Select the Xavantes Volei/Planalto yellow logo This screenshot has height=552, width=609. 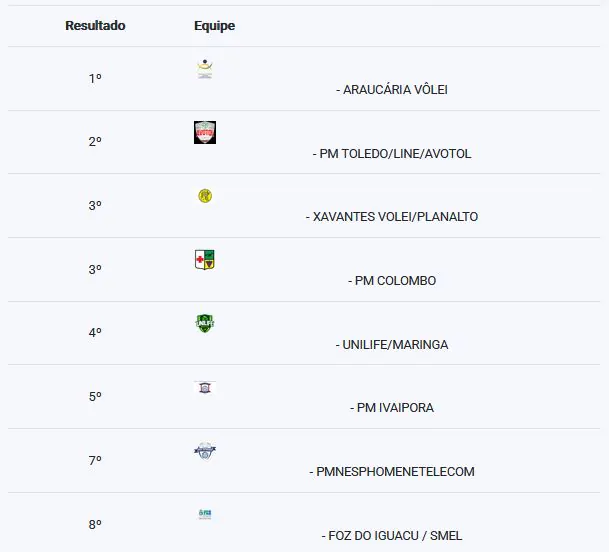click(x=205, y=196)
